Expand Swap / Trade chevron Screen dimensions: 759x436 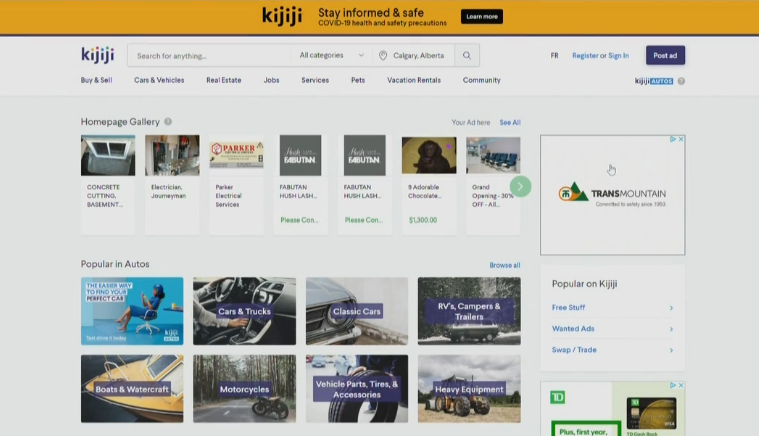tap(671, 350)
